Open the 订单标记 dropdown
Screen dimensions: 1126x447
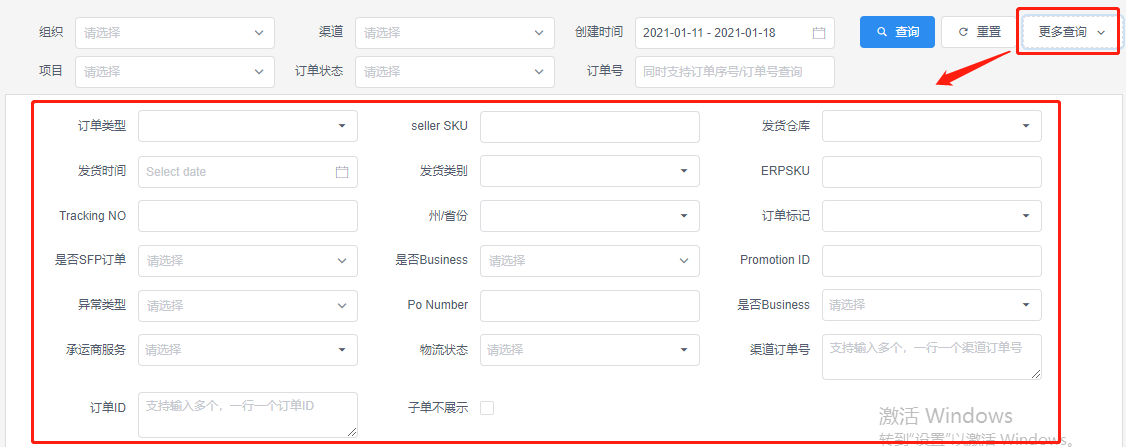click(931, 216)
